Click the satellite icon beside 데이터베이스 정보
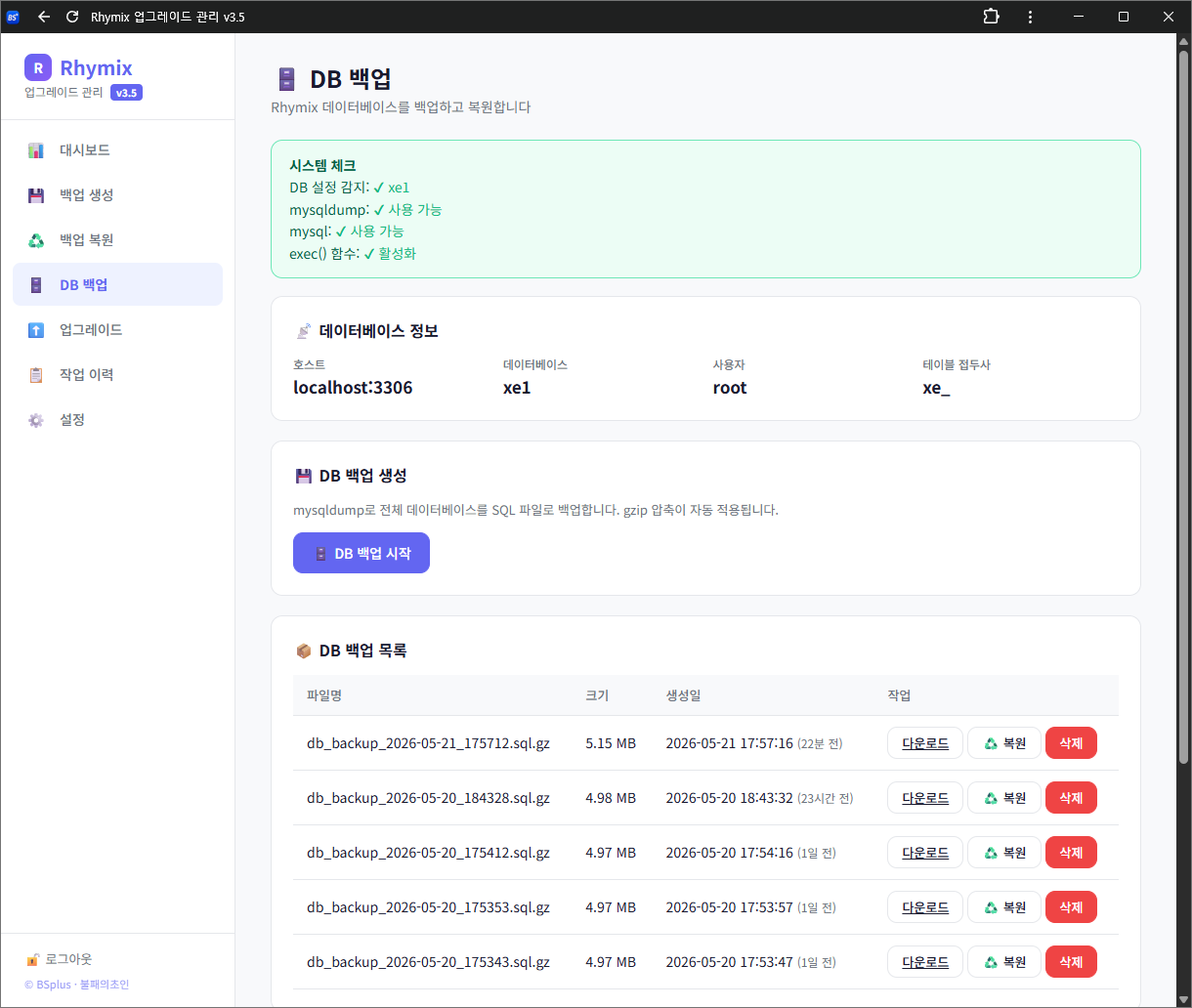Screen dimensions: 1192x1008 [x=303, y=331]
